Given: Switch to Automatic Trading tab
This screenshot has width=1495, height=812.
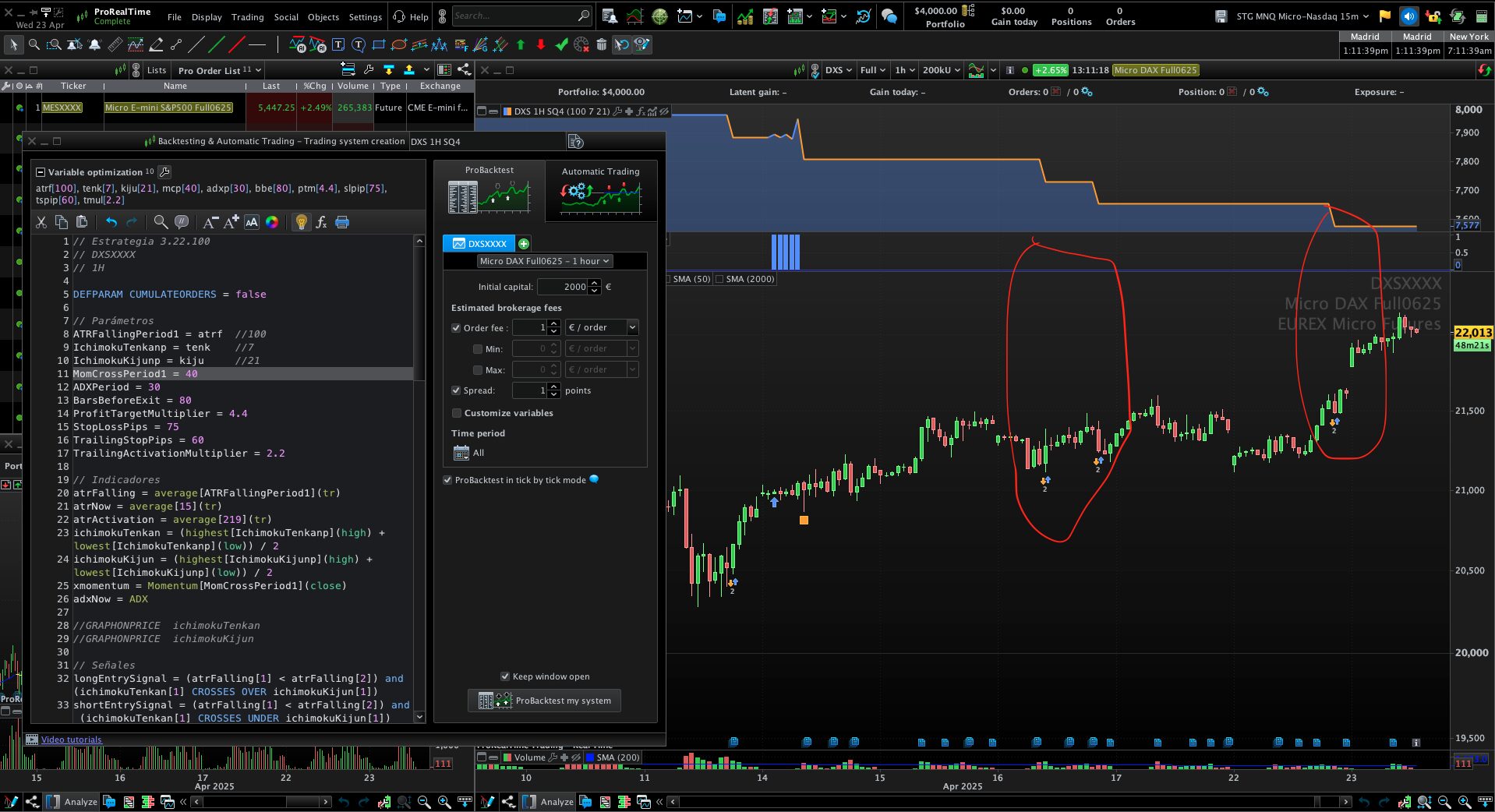Looking at the screenshot, I should coord(600,191).
